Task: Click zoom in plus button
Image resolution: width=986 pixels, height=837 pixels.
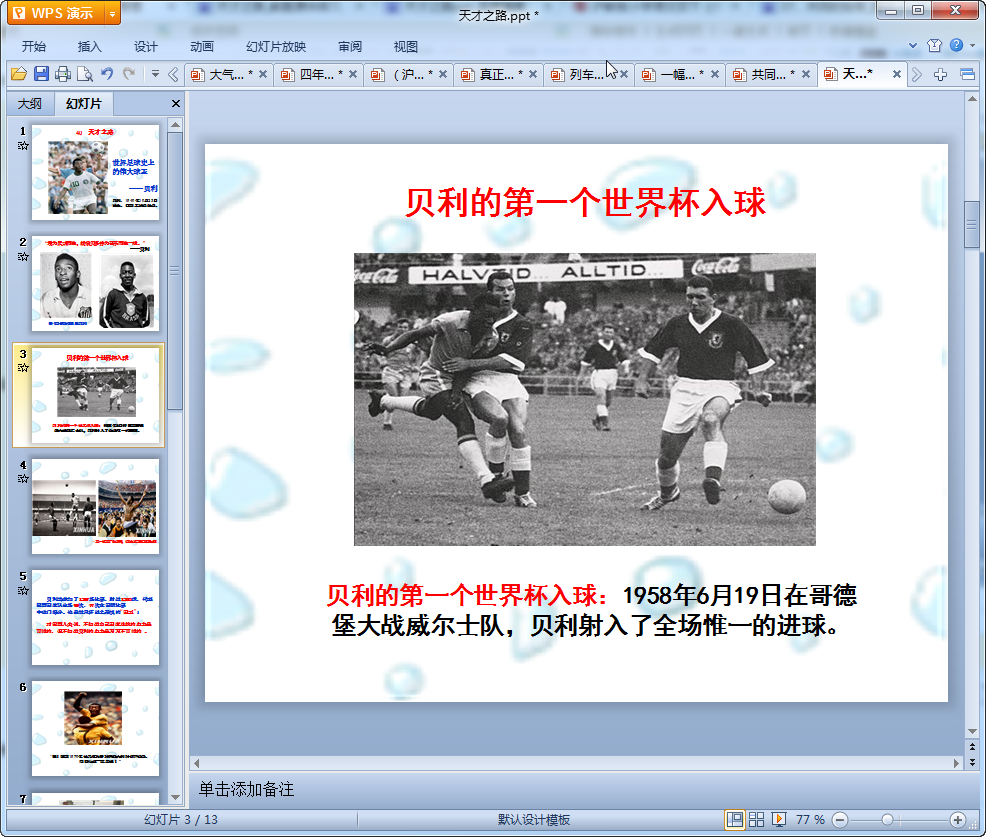Action: pos(958,820)
